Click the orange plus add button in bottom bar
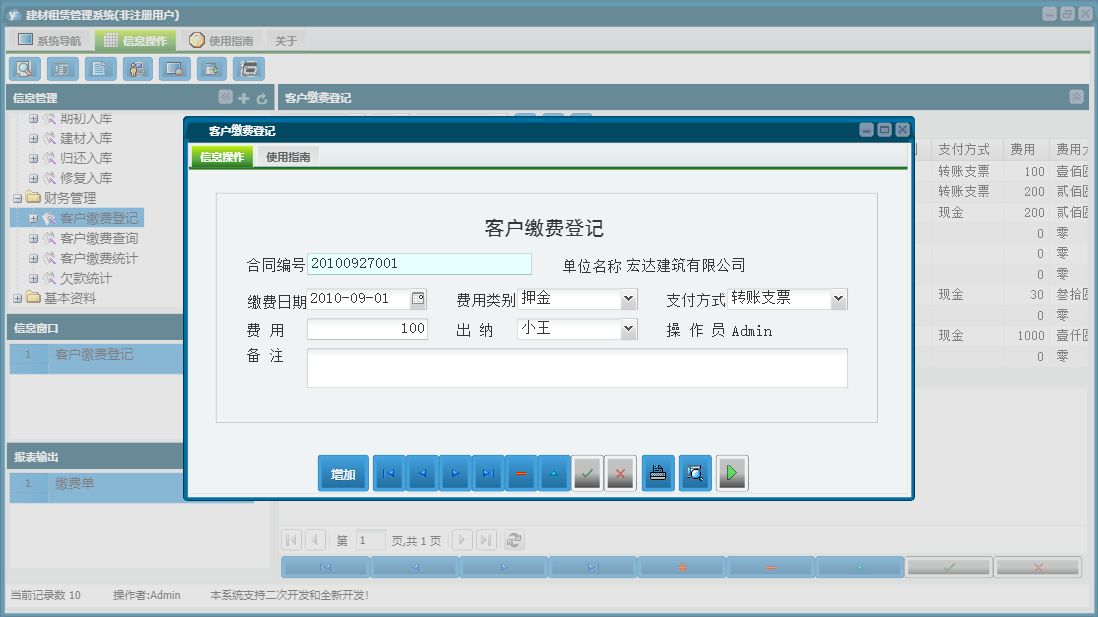Screen dimensions: 1098x617 682,567
